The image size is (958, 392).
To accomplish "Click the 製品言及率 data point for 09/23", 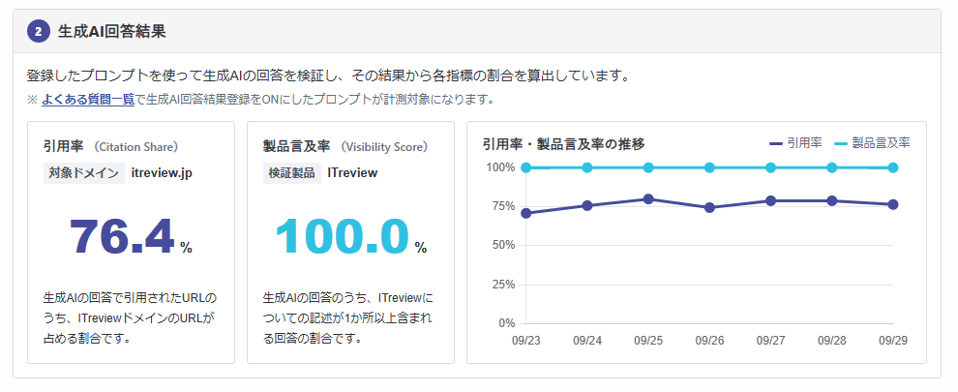I will (x=526, y=167).
